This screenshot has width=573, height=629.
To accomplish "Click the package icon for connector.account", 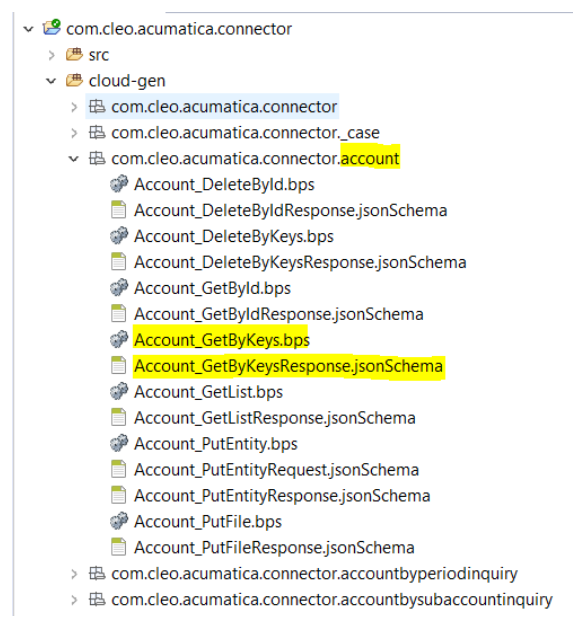I will click(x=97, y=158).
